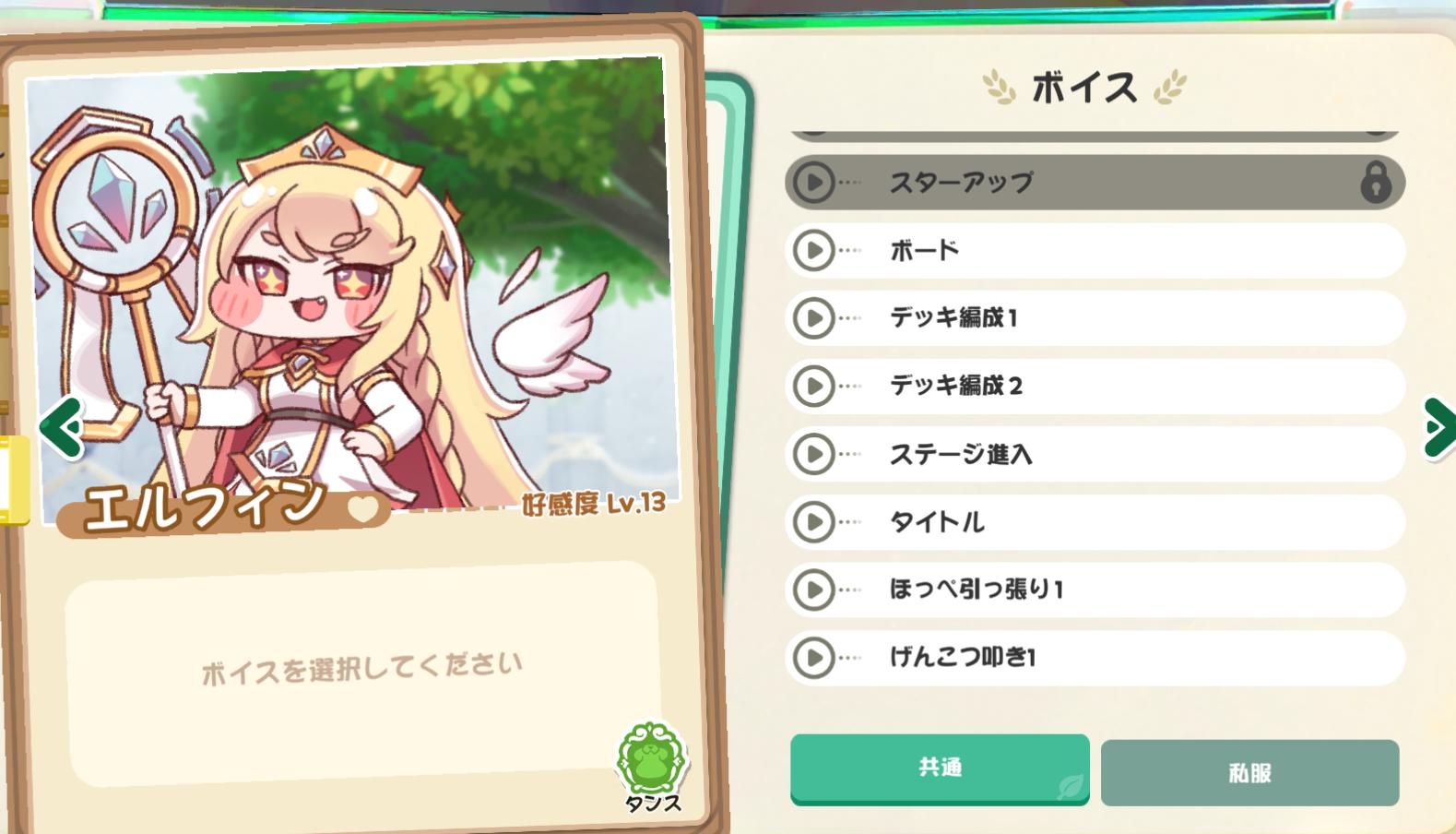
Task: Tap the heart icon beside エルフィン
Action: (x=362, y=509)
